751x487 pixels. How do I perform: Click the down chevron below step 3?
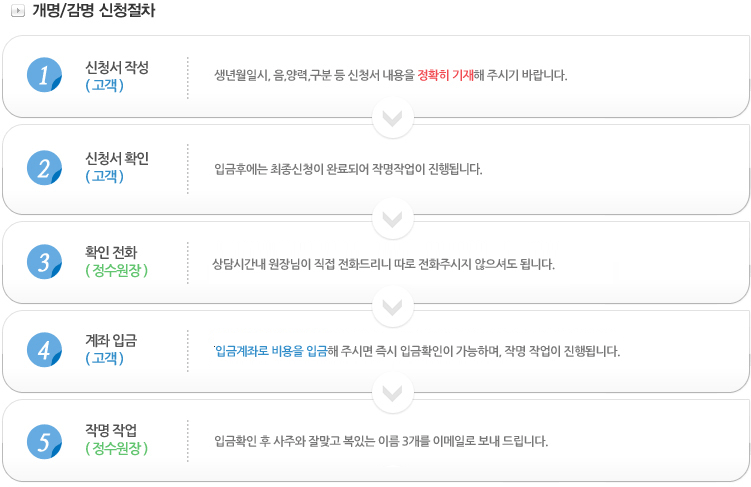[393, 307]
